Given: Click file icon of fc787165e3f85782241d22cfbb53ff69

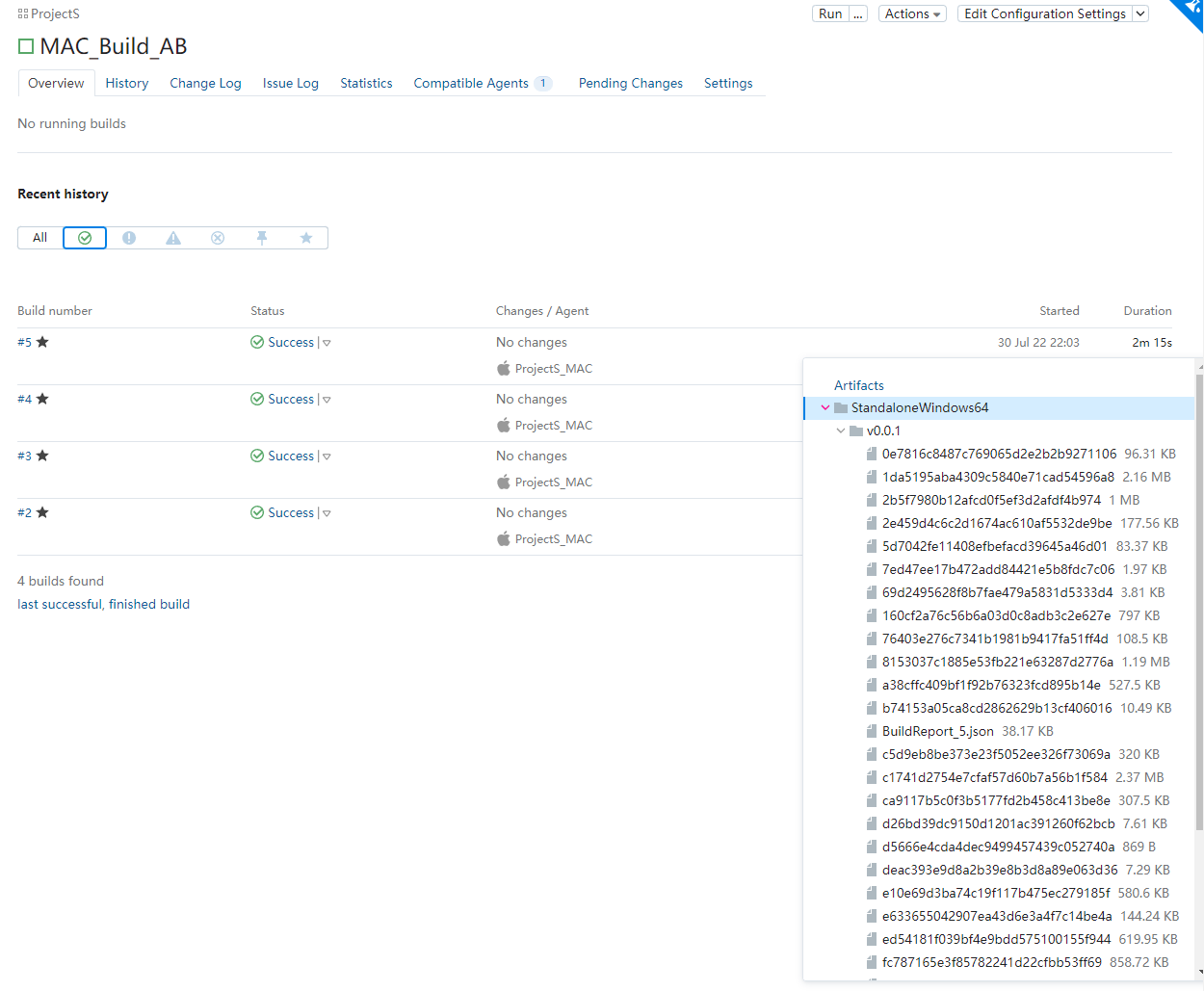Looking at the screenshot, I should [872, 962].
